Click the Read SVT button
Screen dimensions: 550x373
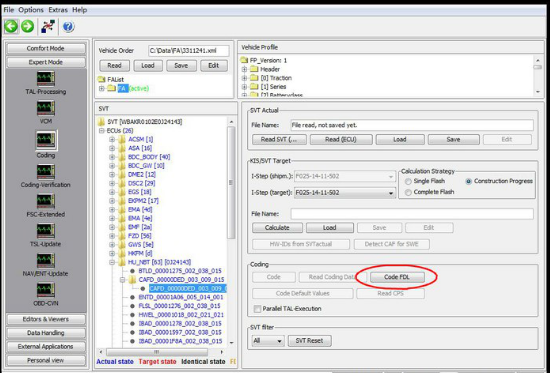pyautogui.click(x=279, y=139)
